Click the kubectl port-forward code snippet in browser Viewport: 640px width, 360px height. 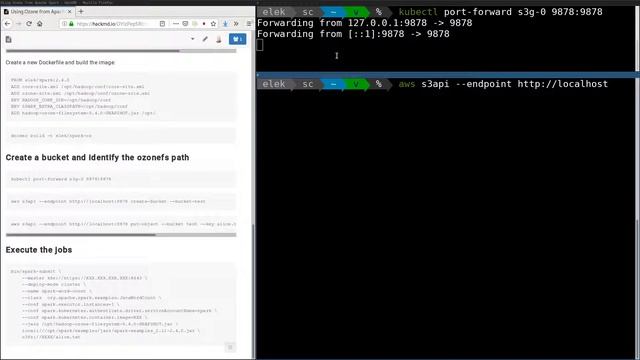click(121, 179)
